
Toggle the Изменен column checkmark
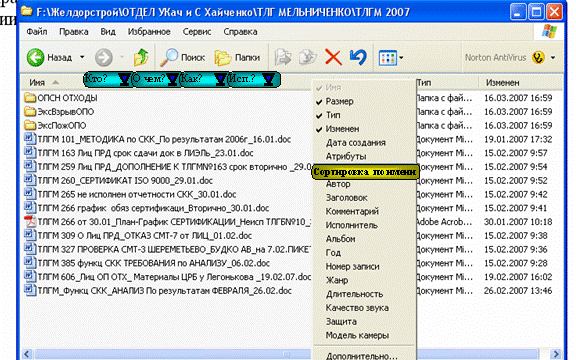(319, 129)
